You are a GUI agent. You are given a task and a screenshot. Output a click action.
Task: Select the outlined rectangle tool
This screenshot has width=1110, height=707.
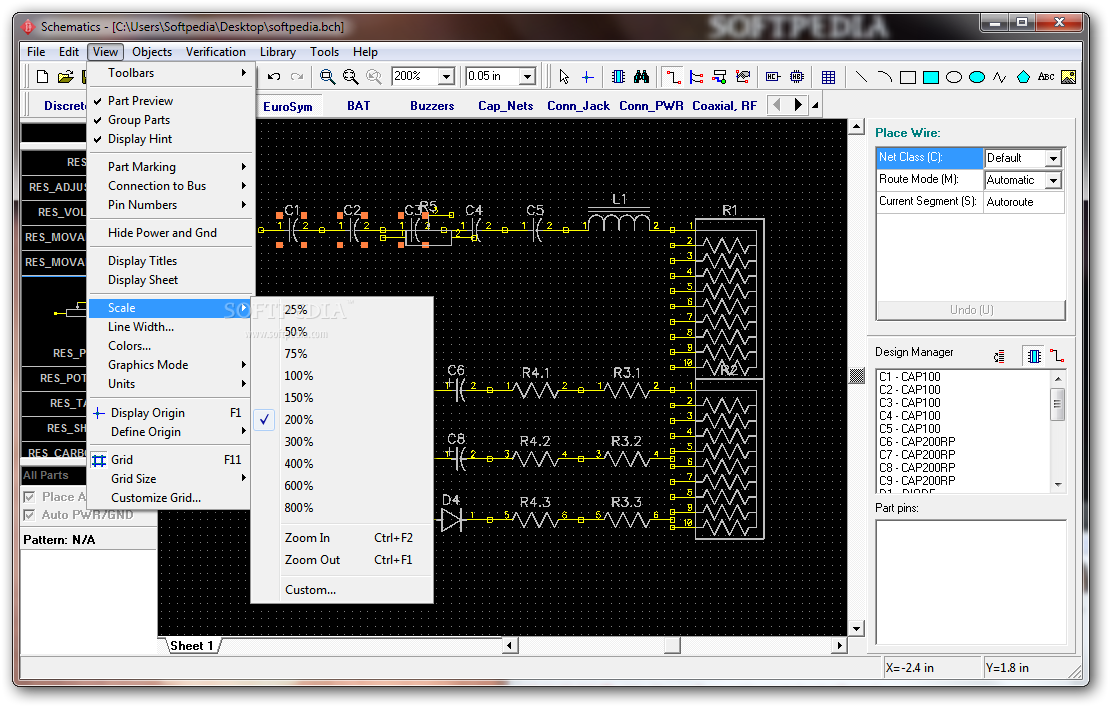click(x=908, y=77)
